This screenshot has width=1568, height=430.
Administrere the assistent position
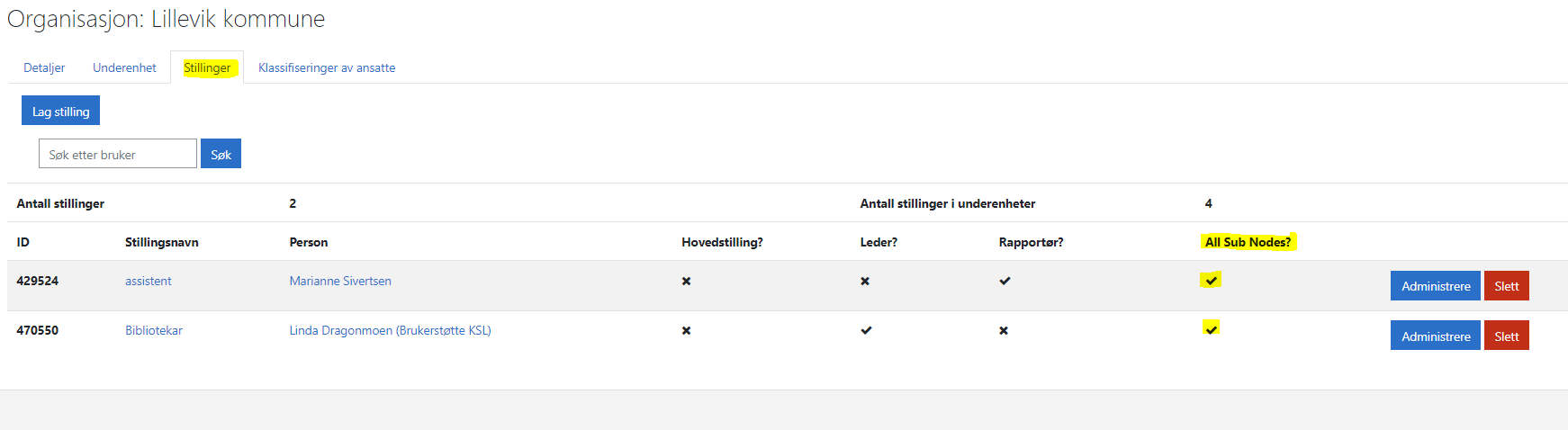coord(1435,286)
